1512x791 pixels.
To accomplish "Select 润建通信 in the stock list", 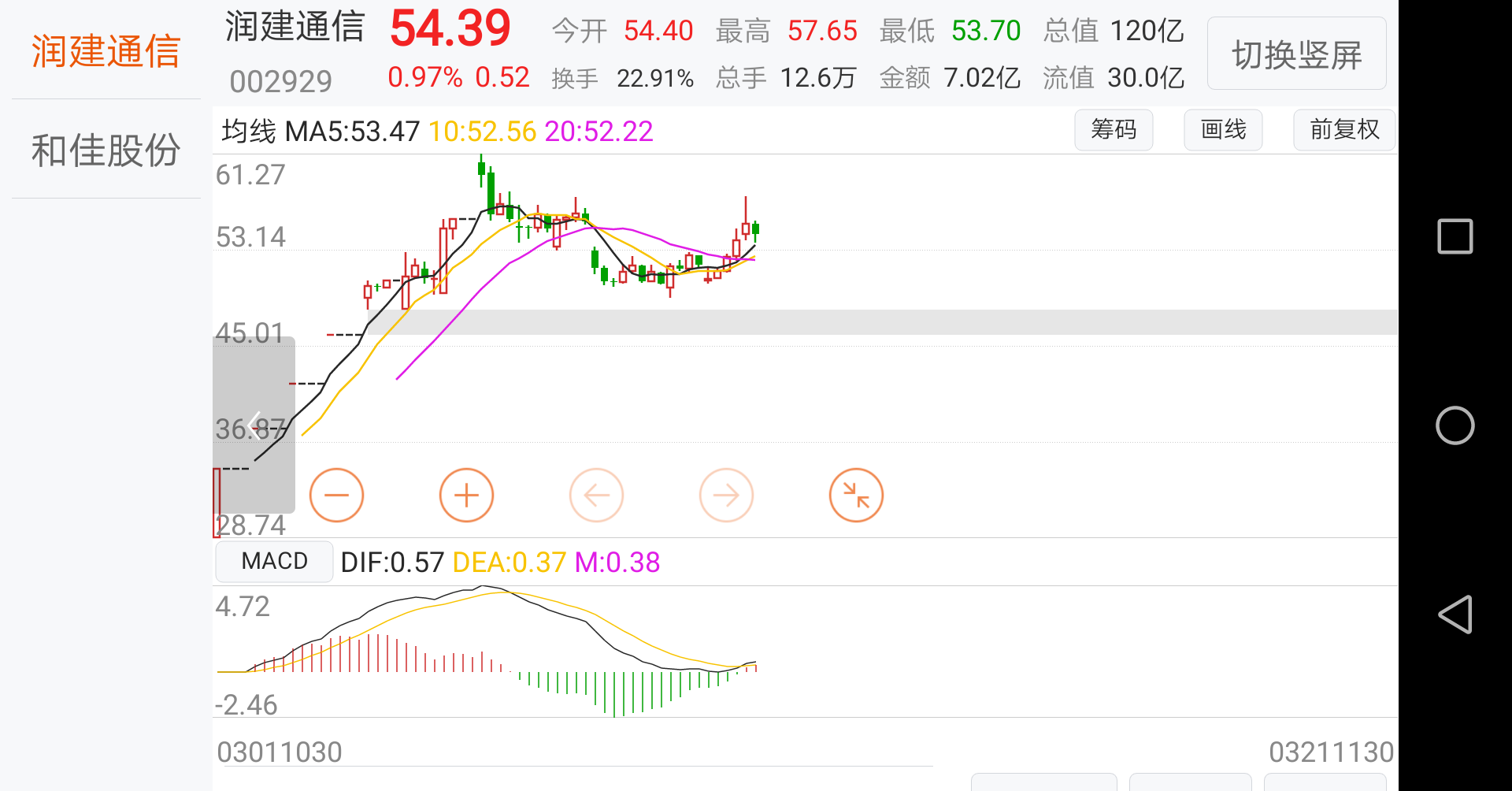I will point(106,51).
